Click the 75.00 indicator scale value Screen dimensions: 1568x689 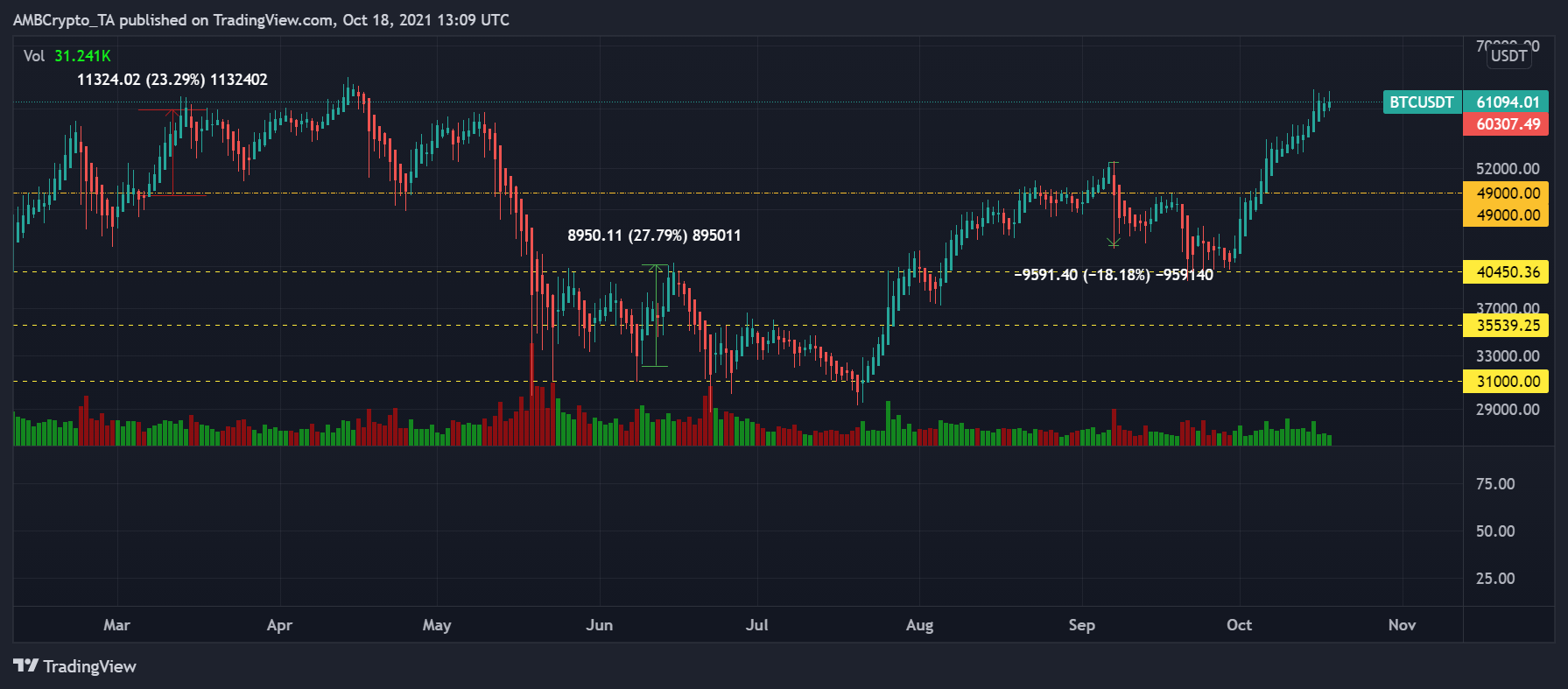point(1495,484)
